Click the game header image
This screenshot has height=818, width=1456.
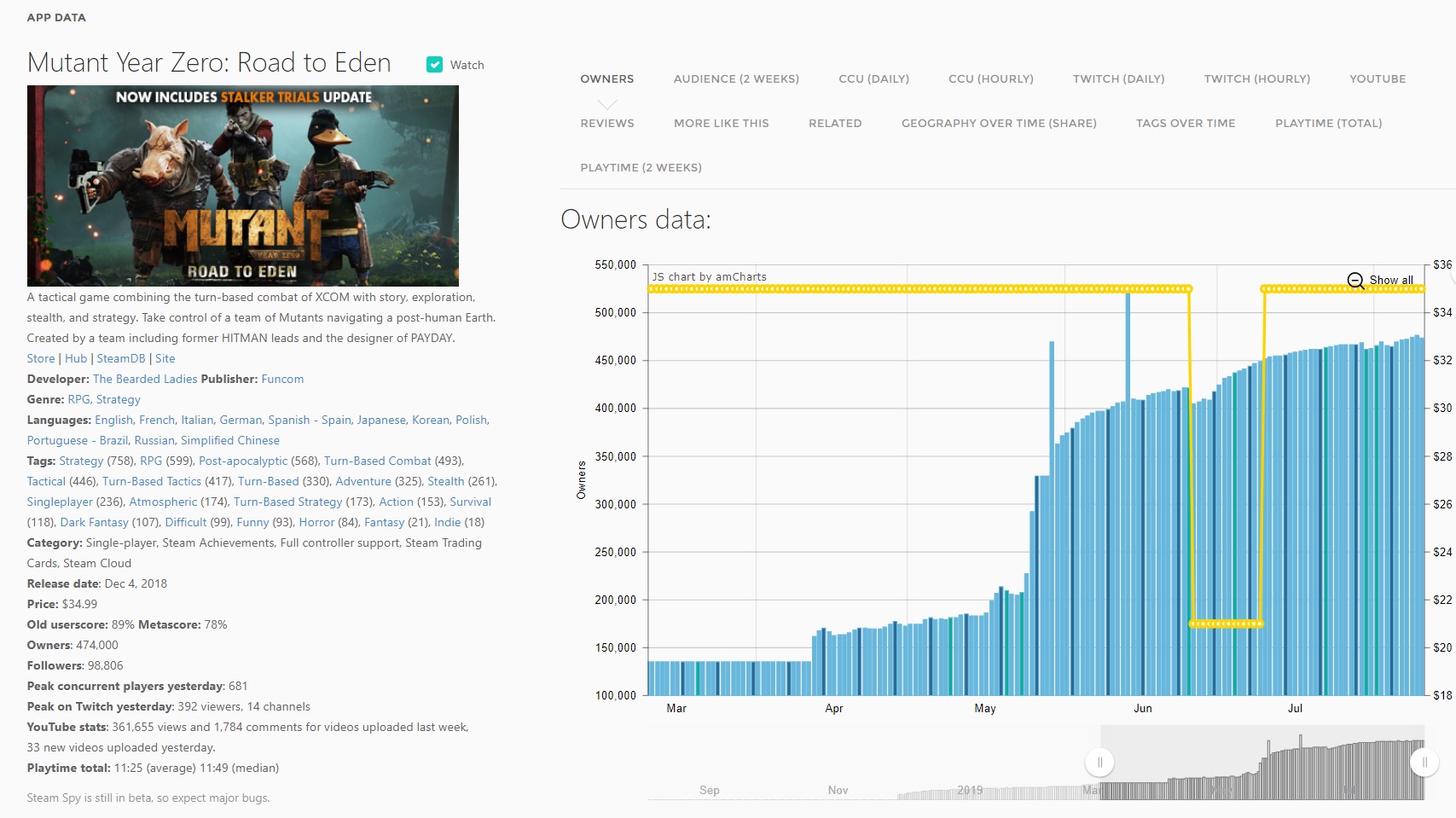[243, 186]
